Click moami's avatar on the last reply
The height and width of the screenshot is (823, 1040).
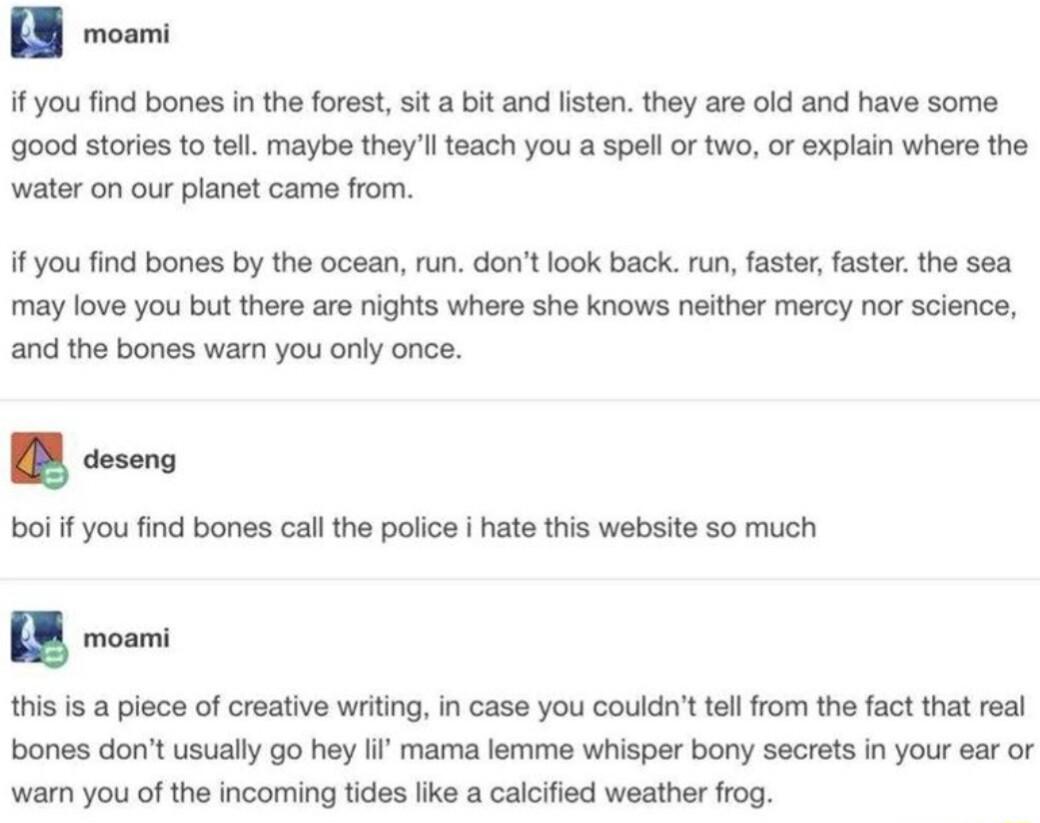pyautogui.click(x=36, y=637)
